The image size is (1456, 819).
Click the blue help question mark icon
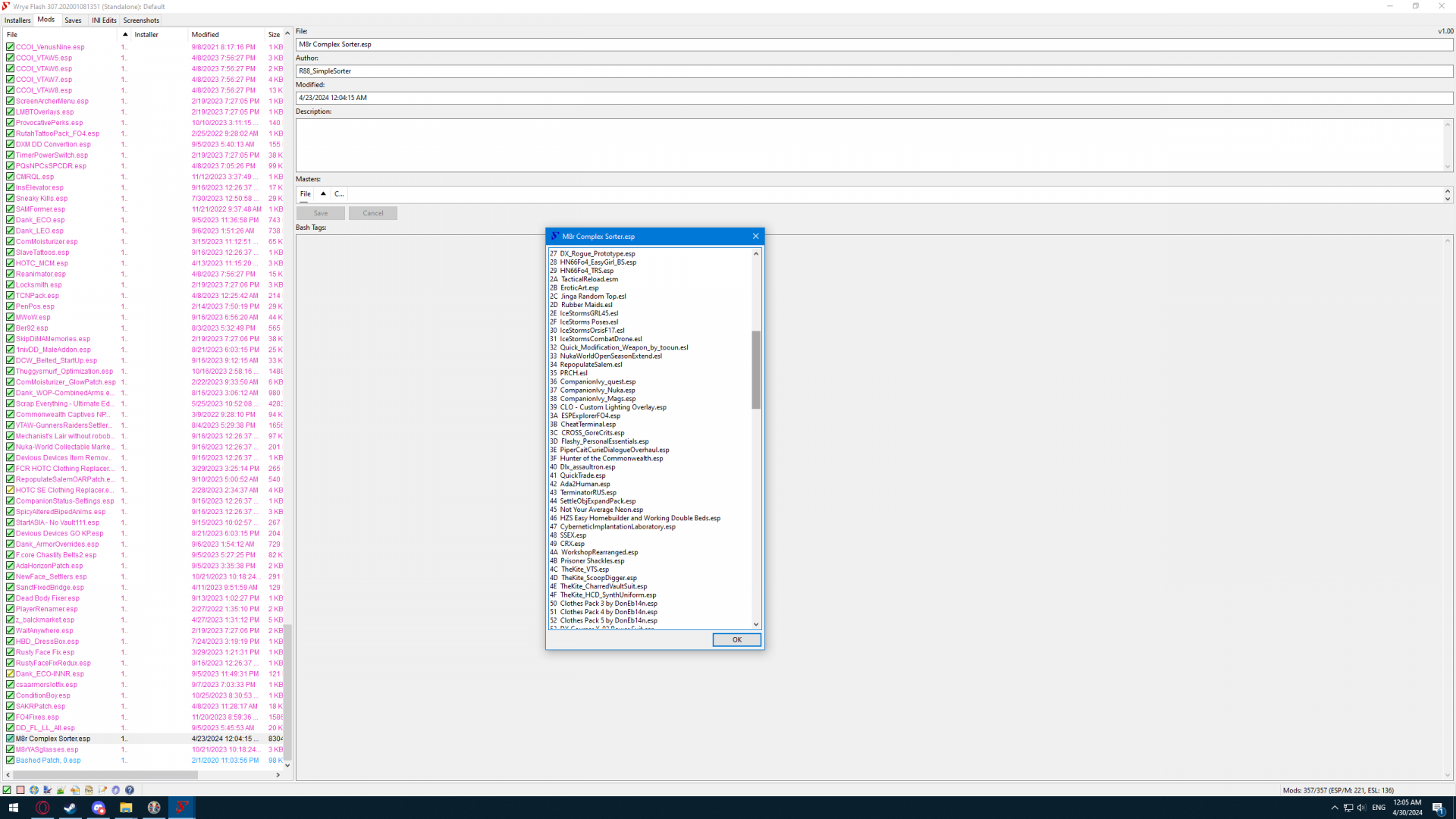[x=130, y=789]
